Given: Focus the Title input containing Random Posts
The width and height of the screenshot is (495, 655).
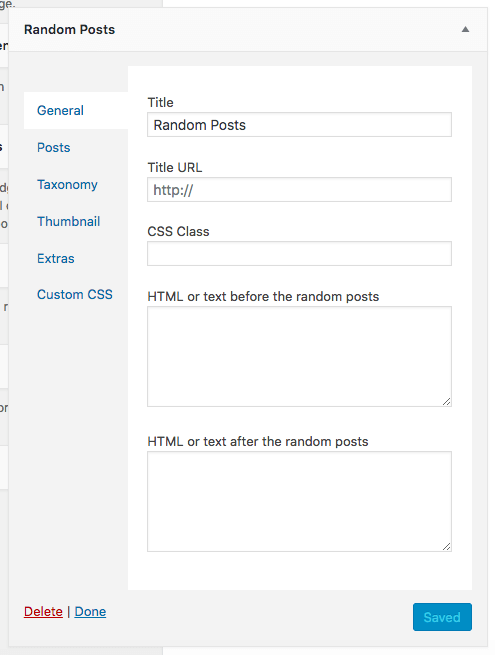Looking at the screenshot, I should [299, 124].
